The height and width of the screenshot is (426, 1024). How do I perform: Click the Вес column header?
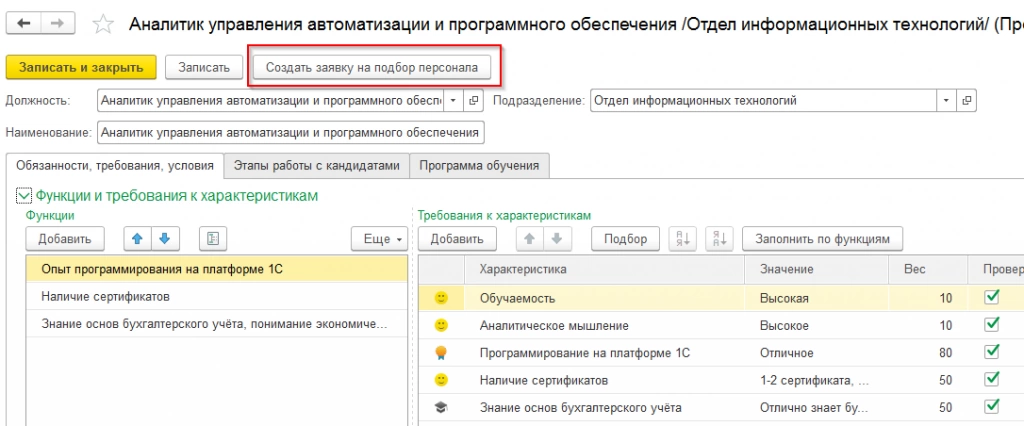click(x=928, y=269)
